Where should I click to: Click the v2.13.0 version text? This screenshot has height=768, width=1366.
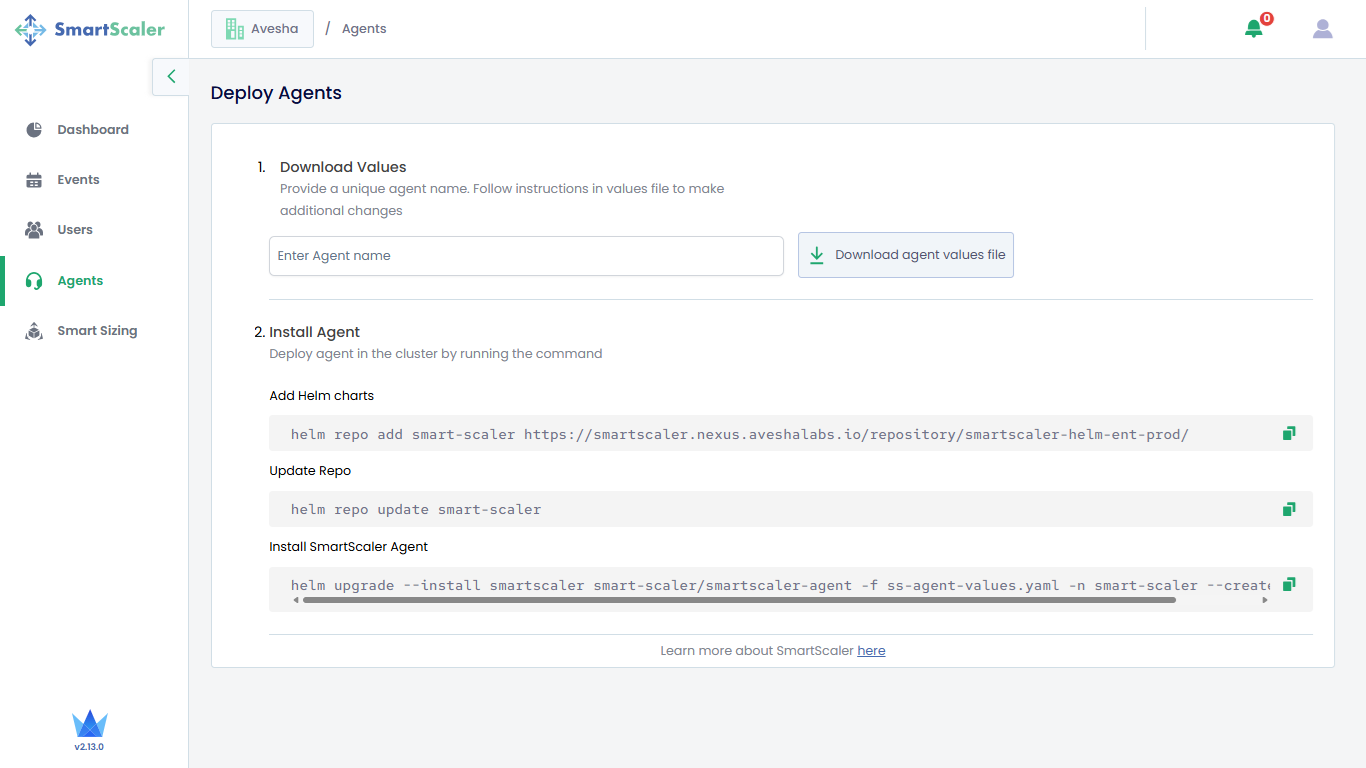89,747
